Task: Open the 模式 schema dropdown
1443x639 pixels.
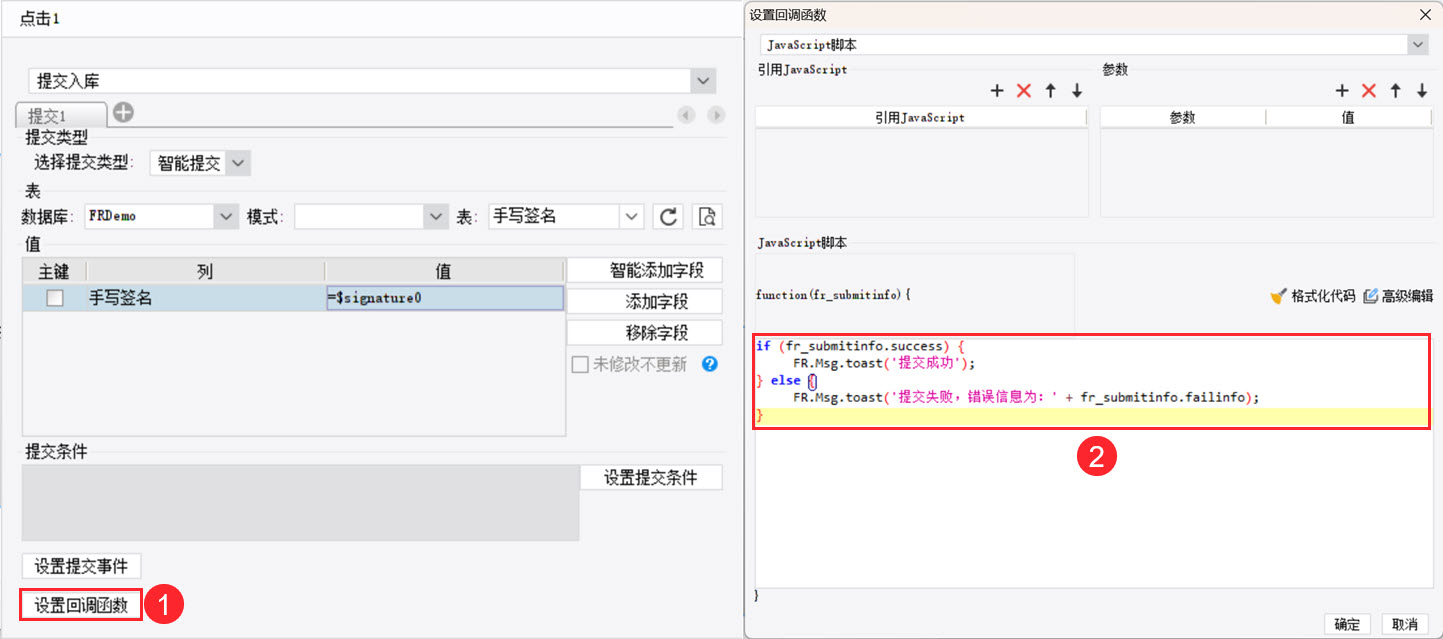Action: pos(436,216)
